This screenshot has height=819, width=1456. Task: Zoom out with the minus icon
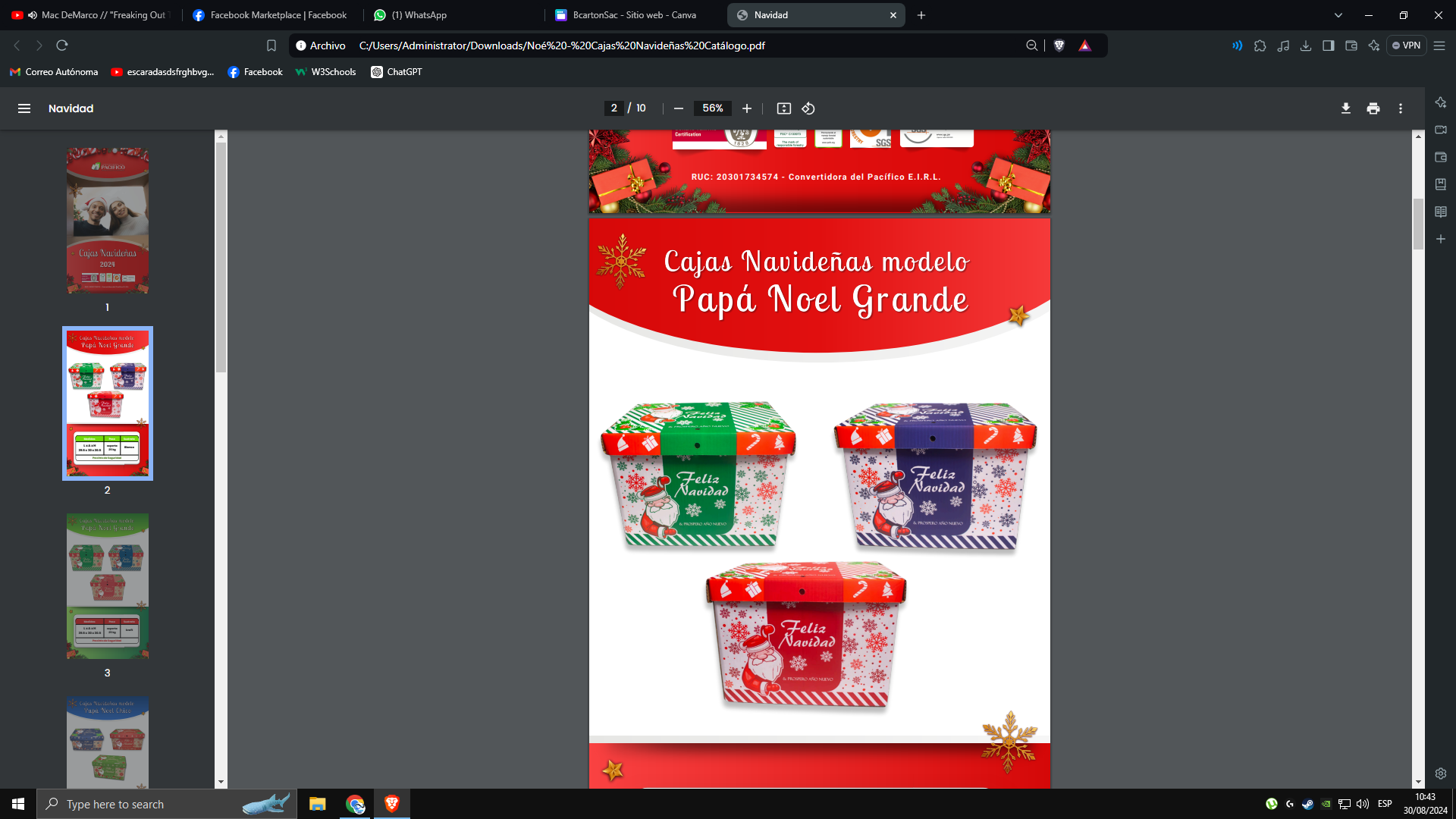coord(679,108)
